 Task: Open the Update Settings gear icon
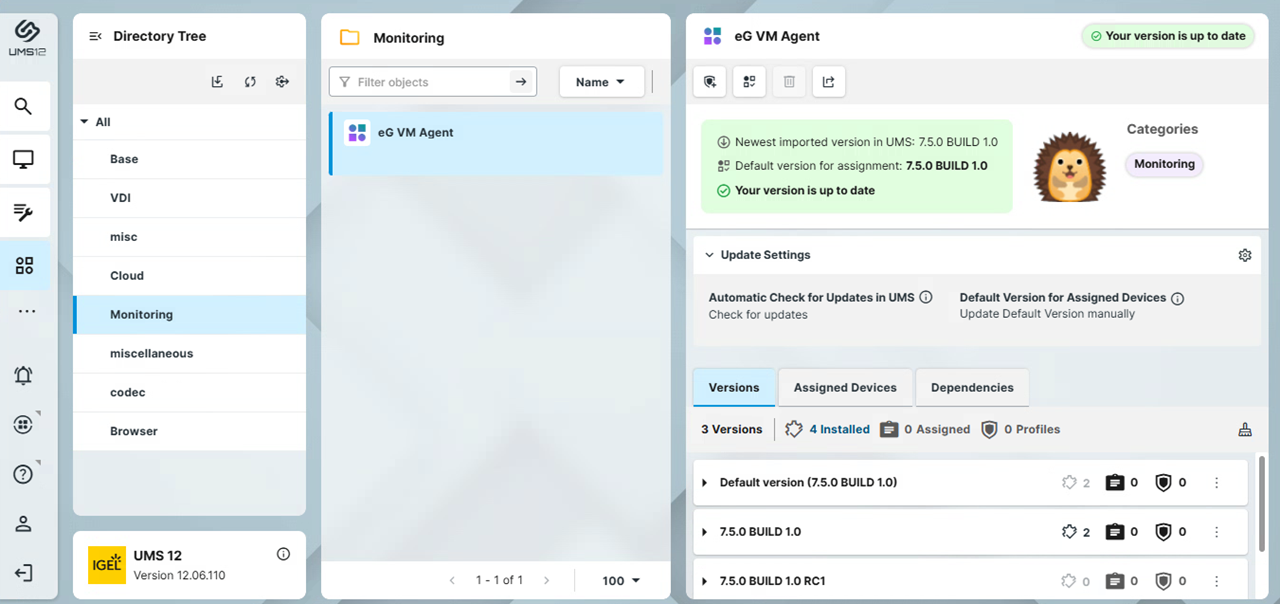1245,255
